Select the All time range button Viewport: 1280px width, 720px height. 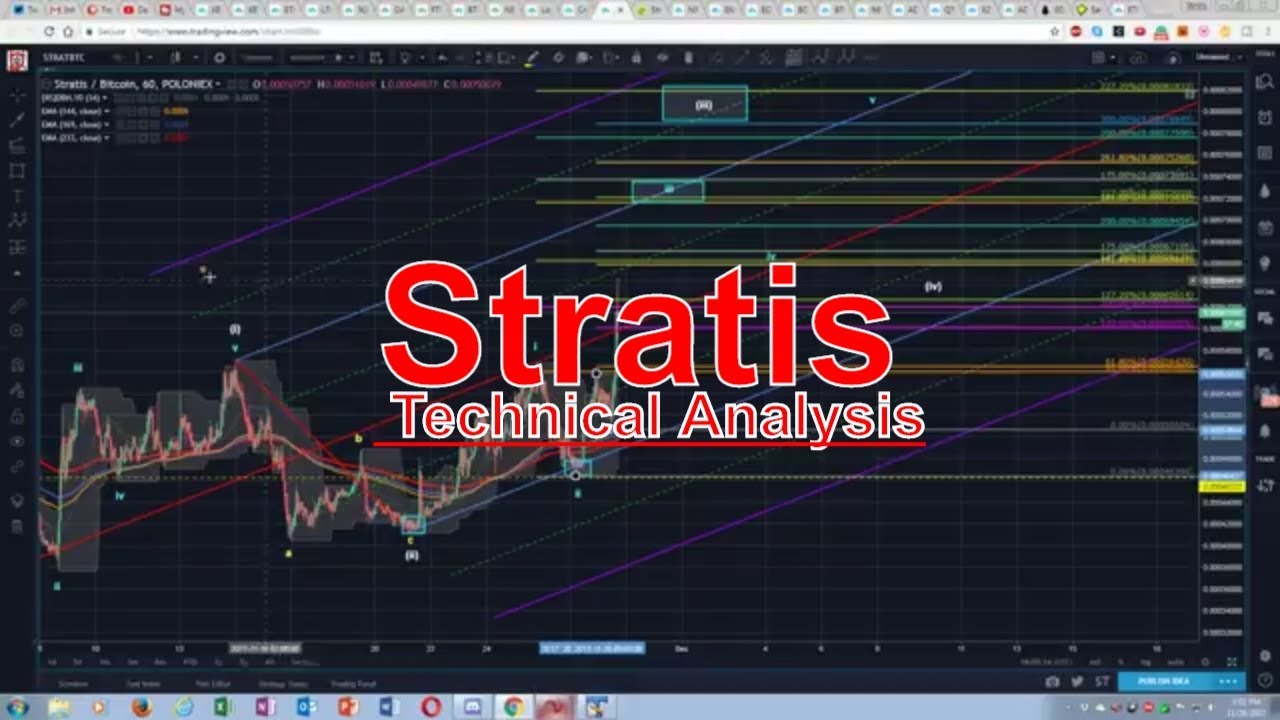(x=270, y=662)
